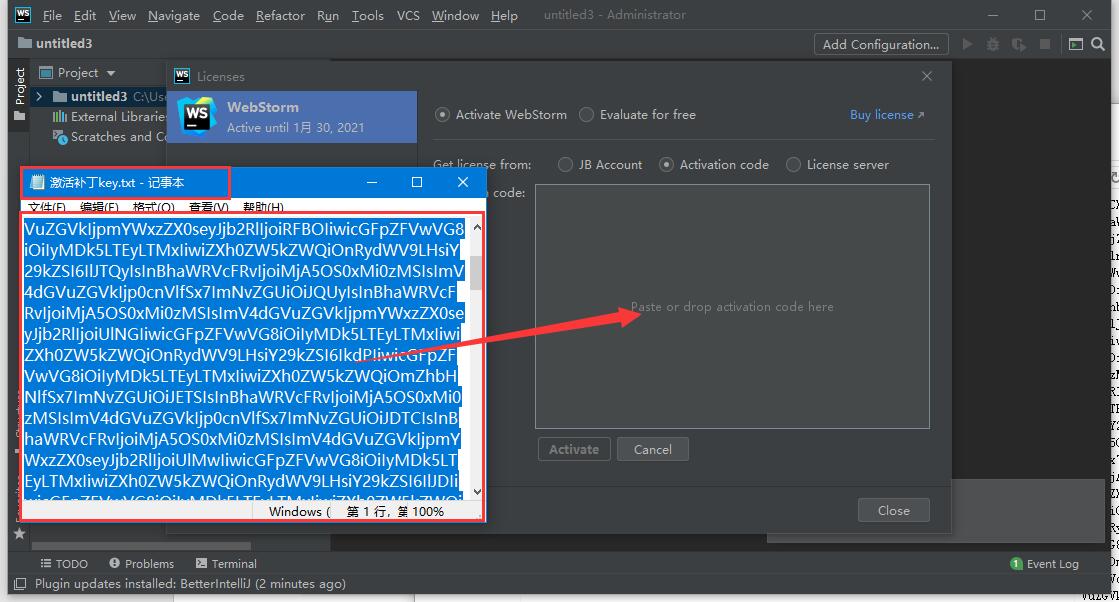
Task: Open the VCS menu
Action: pos(408,15)
